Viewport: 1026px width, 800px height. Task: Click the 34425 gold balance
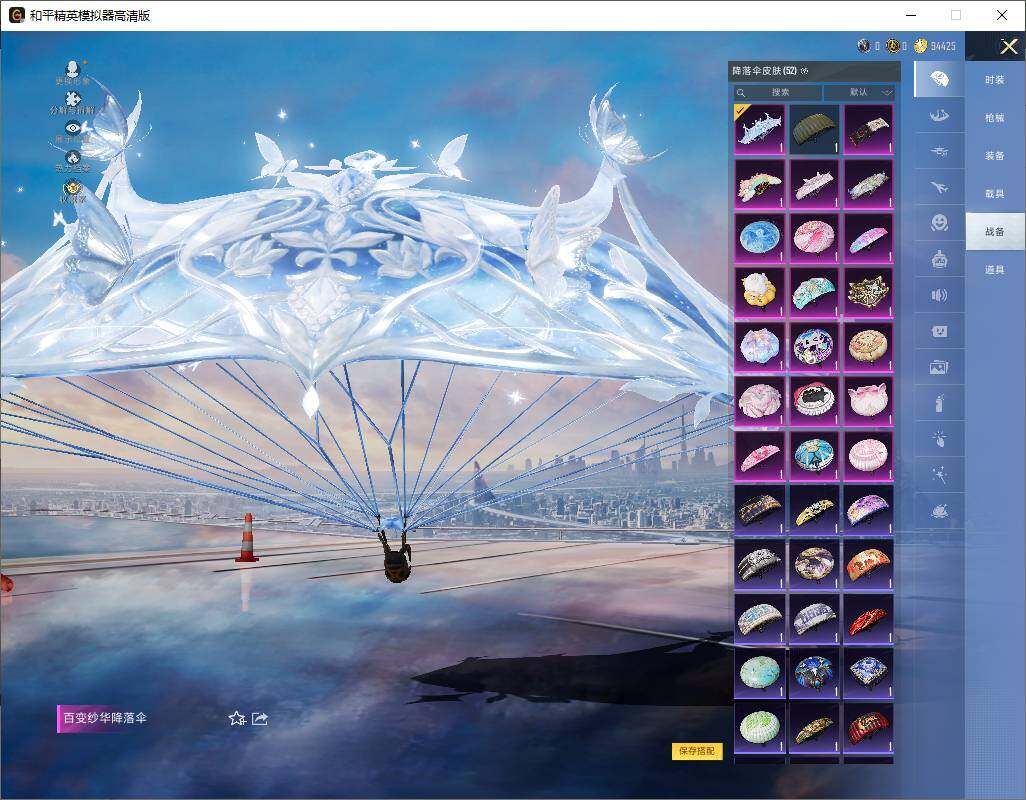pos(943,46)
